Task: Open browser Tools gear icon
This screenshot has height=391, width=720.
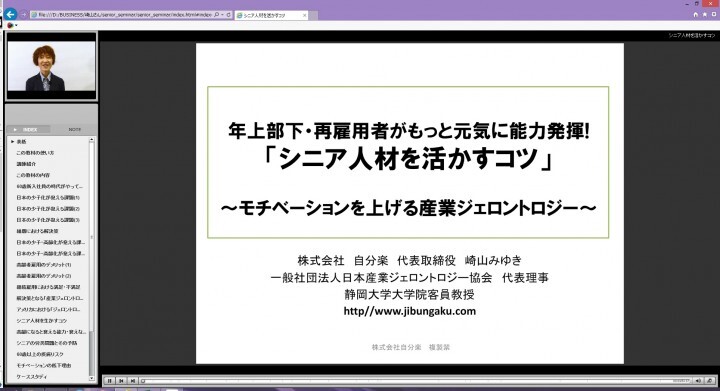Action: 714,15
